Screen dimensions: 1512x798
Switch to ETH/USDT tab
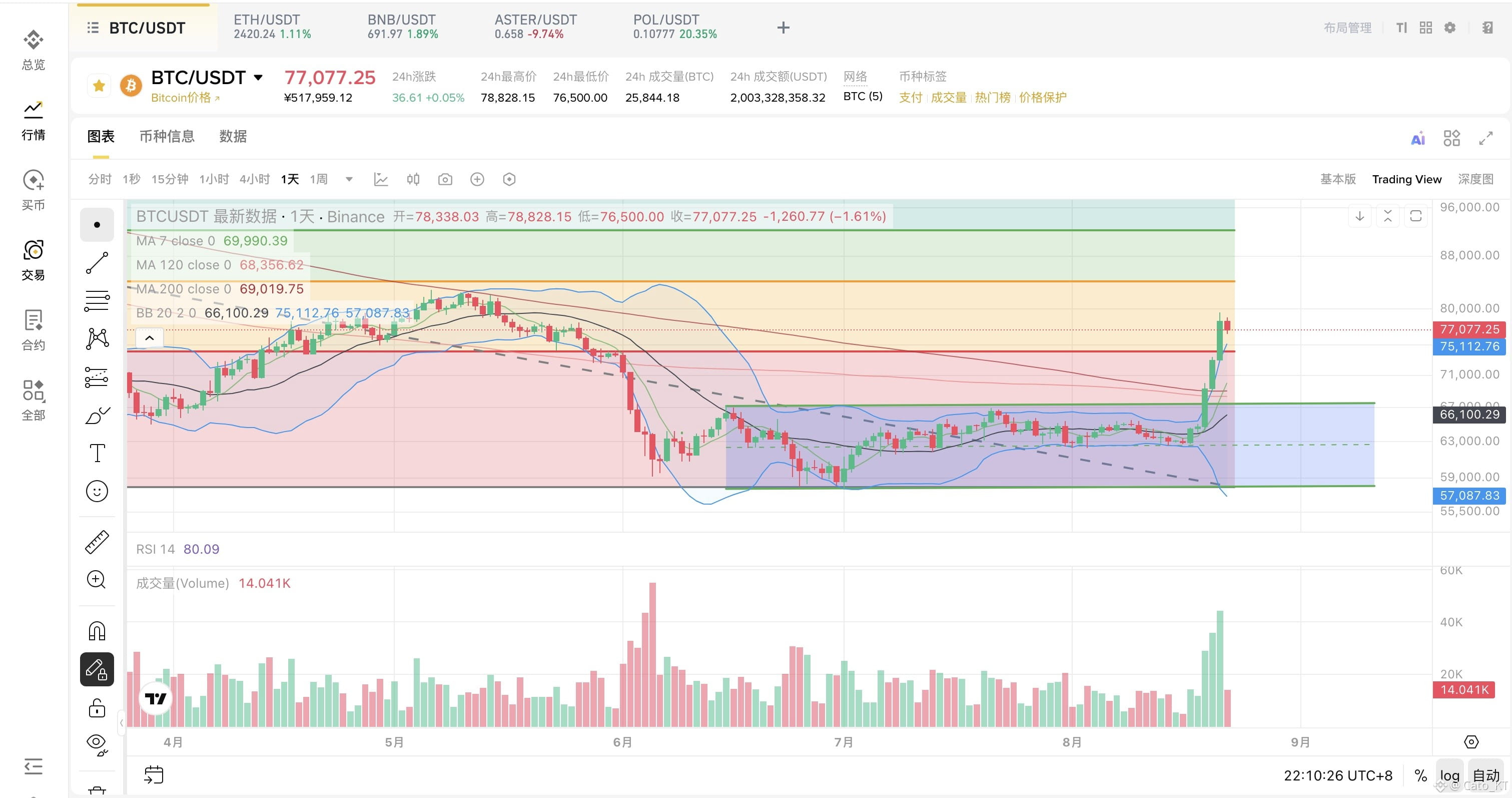272,27
